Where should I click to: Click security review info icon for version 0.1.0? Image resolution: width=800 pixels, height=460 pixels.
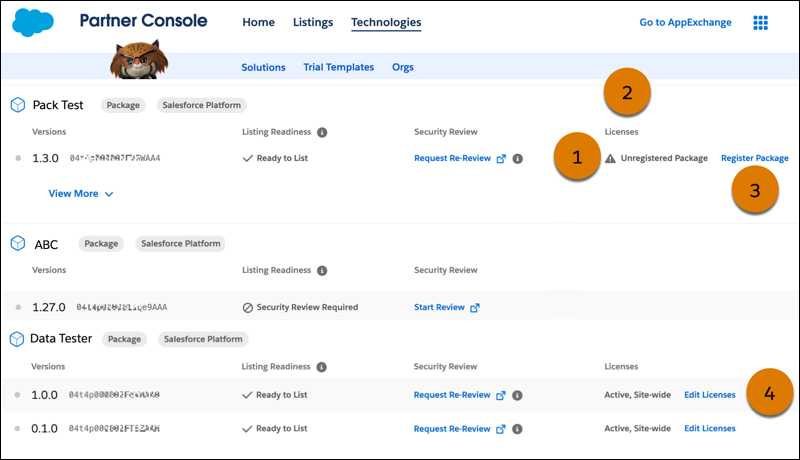coord(517,429)
